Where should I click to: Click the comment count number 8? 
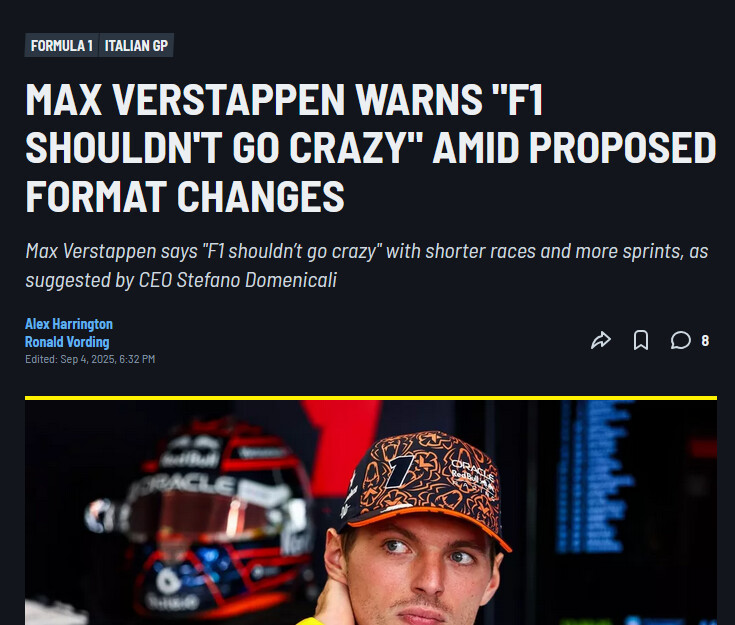(705, 341)
